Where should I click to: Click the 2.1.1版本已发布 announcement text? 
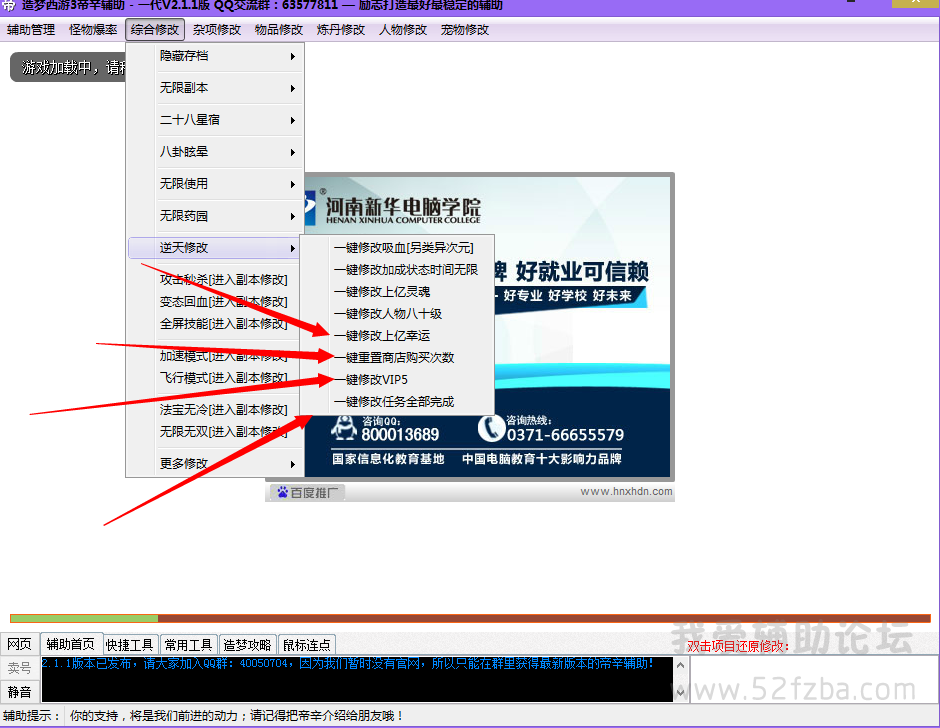pyautogui.click(x=348, y=663)
